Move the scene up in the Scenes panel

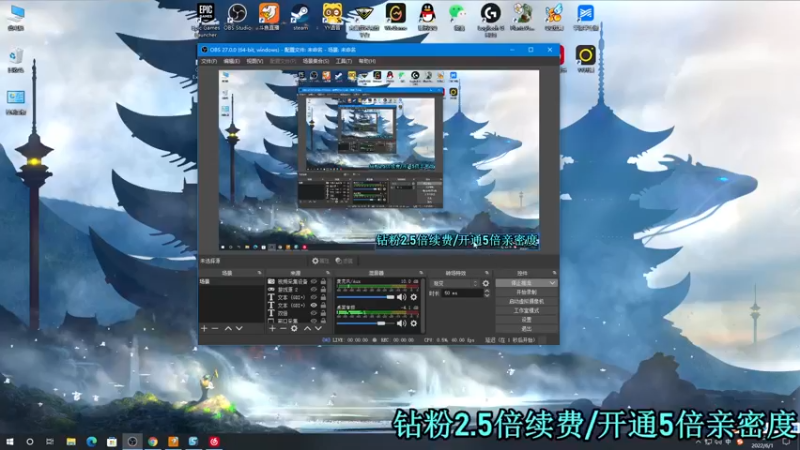(x=228, y=329)
